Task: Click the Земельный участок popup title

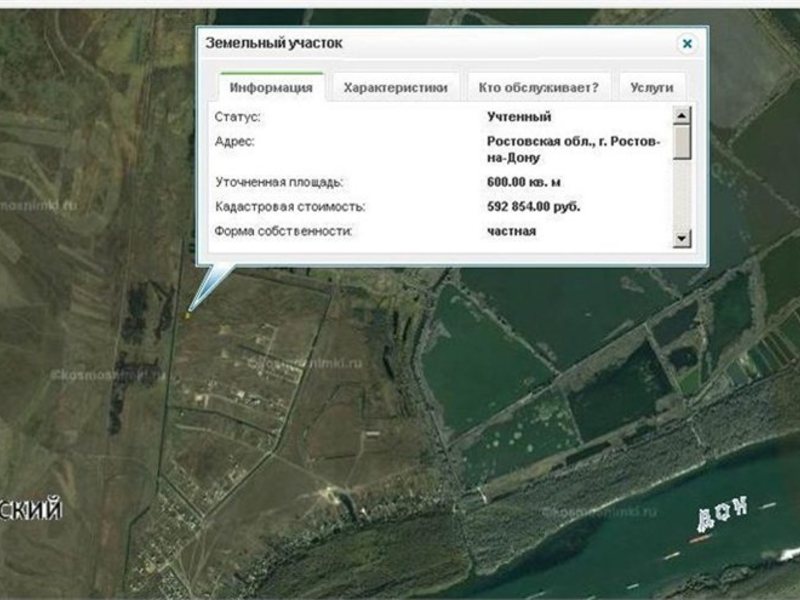Action: point(274,43)
